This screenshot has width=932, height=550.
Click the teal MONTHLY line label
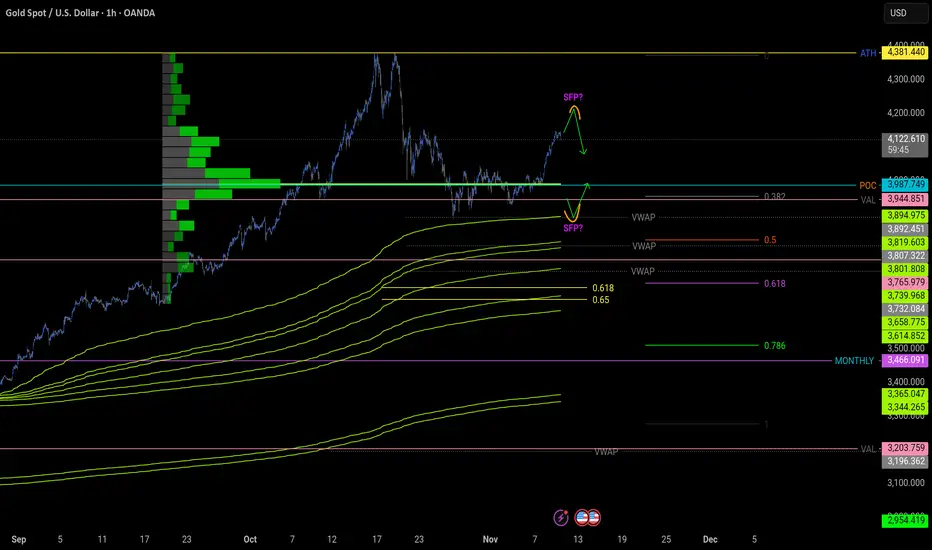click(x=854, y=361)
